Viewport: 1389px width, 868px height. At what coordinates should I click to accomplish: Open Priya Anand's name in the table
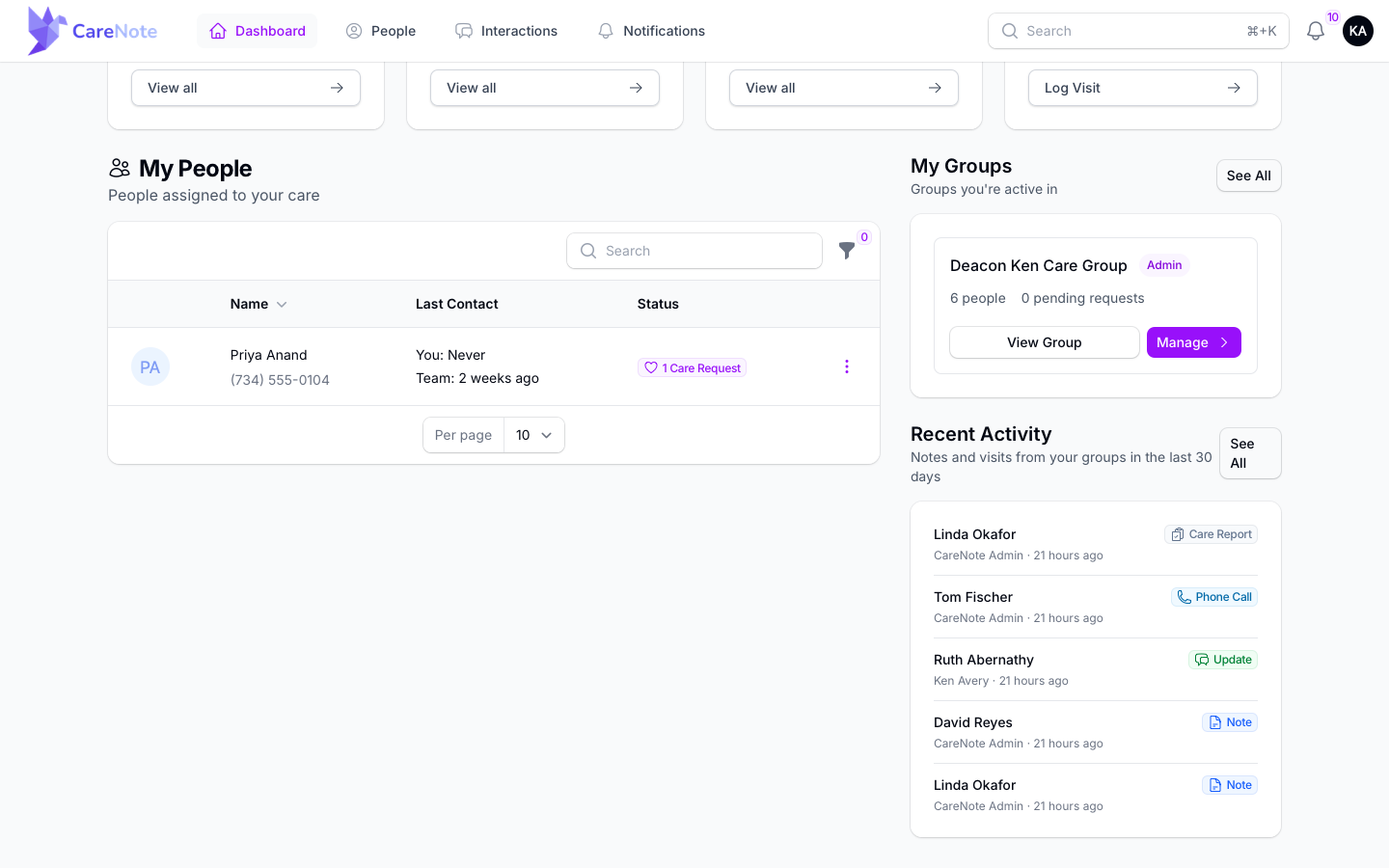coord(269,355)
